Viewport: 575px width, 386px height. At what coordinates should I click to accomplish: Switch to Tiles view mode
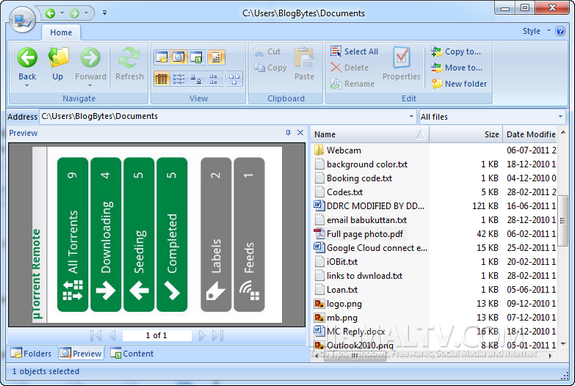[213, 78]
